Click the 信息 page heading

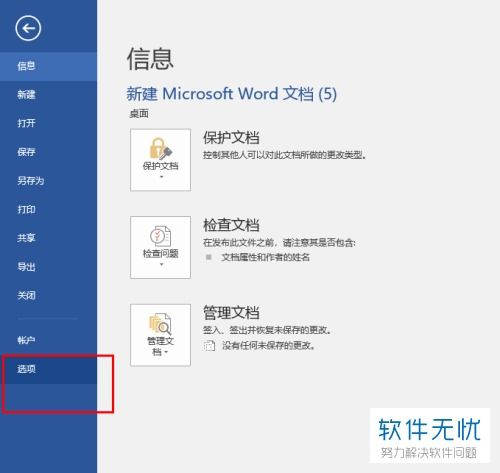click(150, 59)
